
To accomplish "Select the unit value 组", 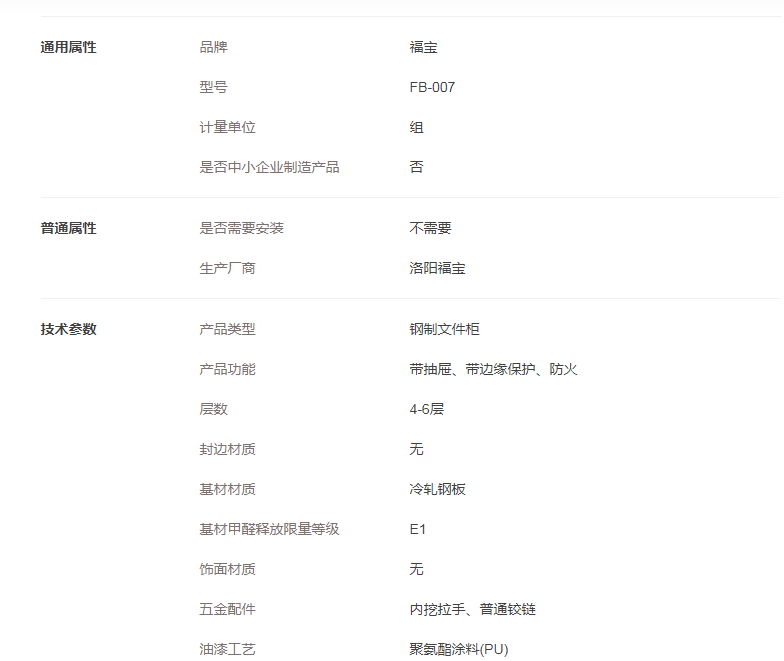I will tap(416, 127).
